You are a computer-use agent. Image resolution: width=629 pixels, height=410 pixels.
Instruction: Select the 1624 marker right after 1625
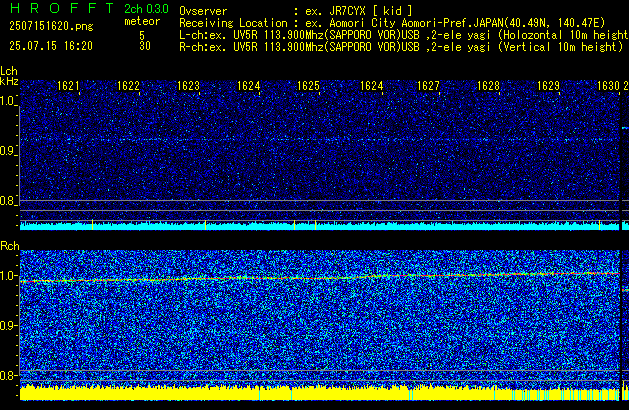371,86
